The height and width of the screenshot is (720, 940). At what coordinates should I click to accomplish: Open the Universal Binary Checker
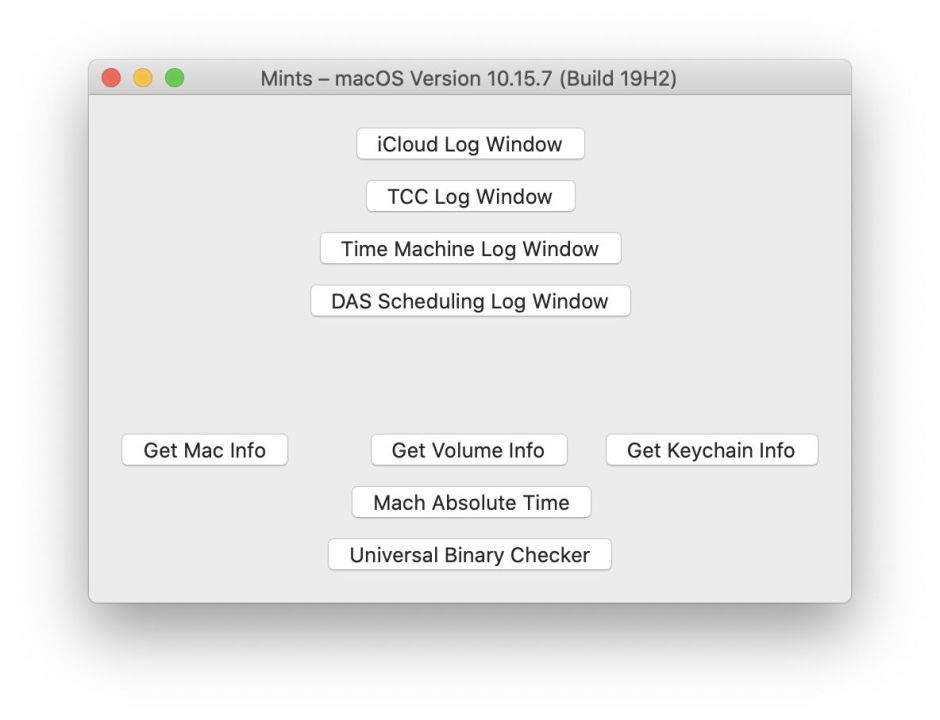[x=470, y=555]
